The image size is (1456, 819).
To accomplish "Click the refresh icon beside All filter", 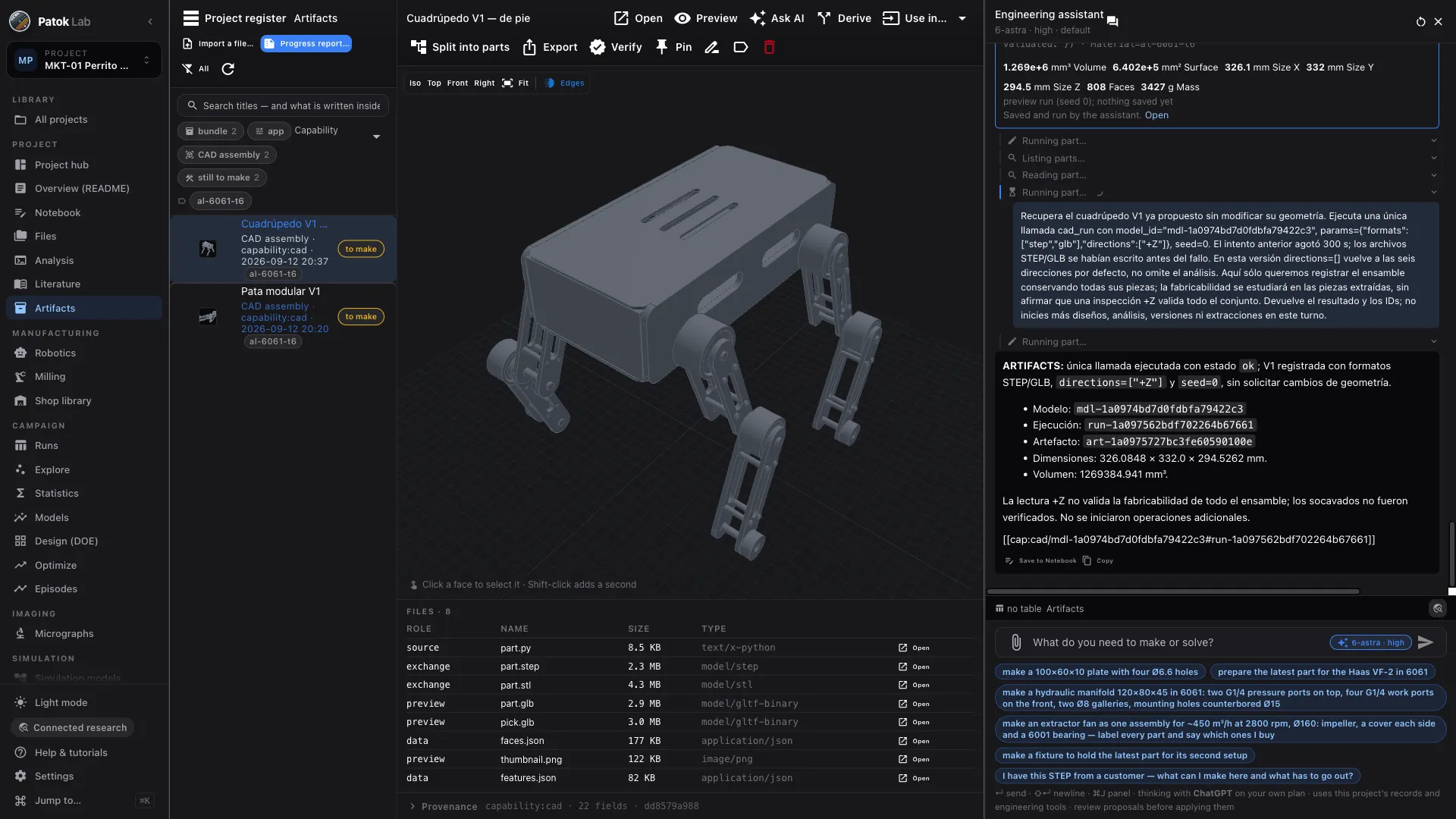I will tap(227, 69).
